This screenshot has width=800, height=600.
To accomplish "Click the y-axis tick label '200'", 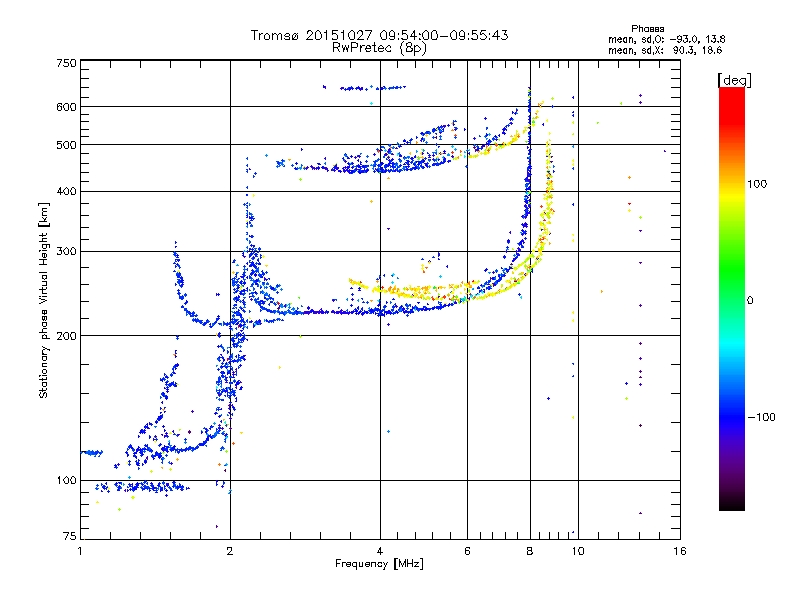I will [66, 336].
